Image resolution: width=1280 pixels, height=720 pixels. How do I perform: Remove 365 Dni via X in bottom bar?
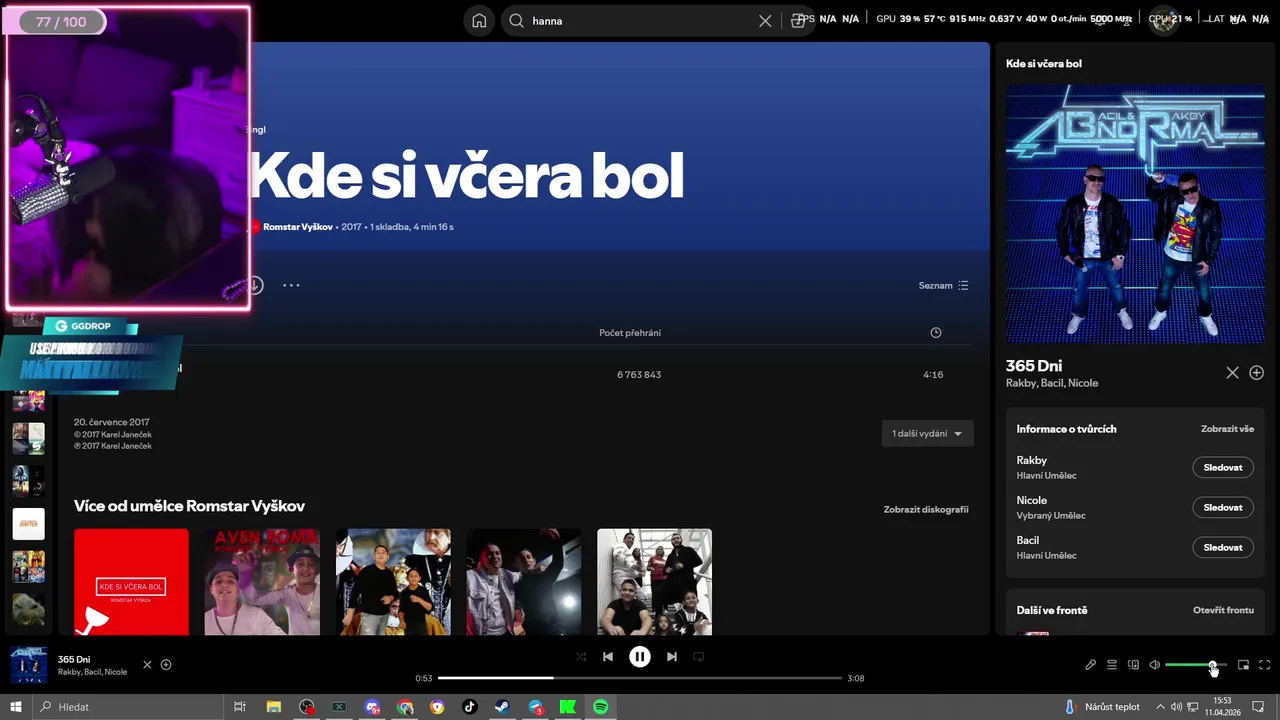pyautogui.click(x=147, y=665)
